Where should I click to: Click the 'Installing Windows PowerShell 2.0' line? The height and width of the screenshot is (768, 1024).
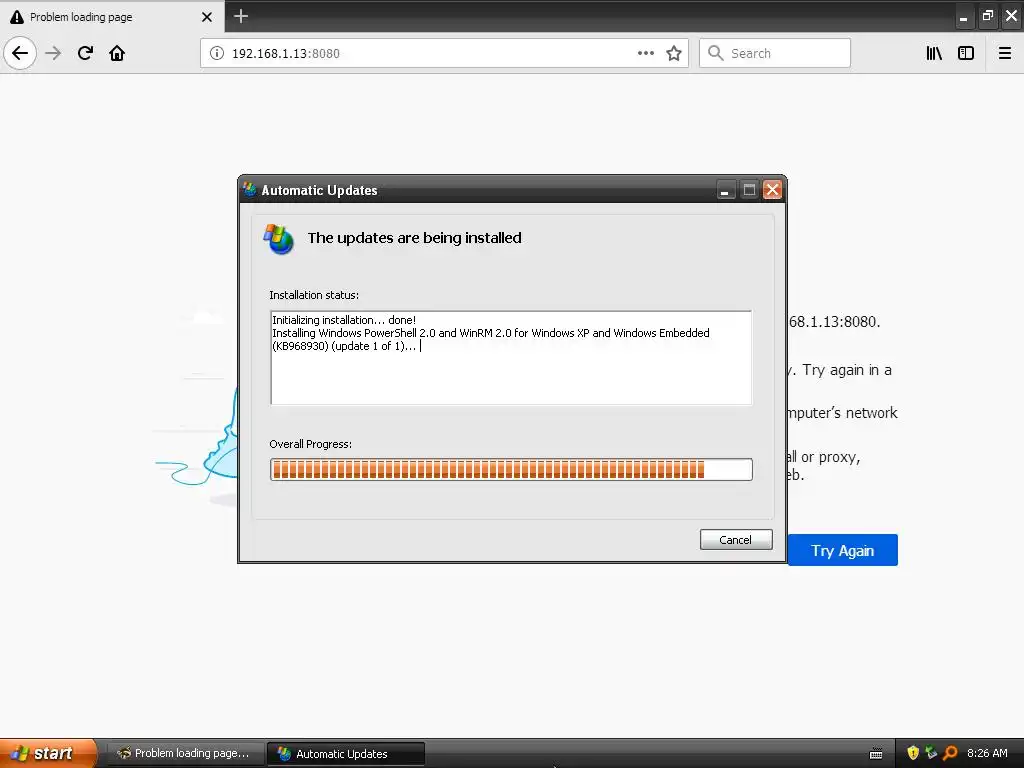(491, 340)
